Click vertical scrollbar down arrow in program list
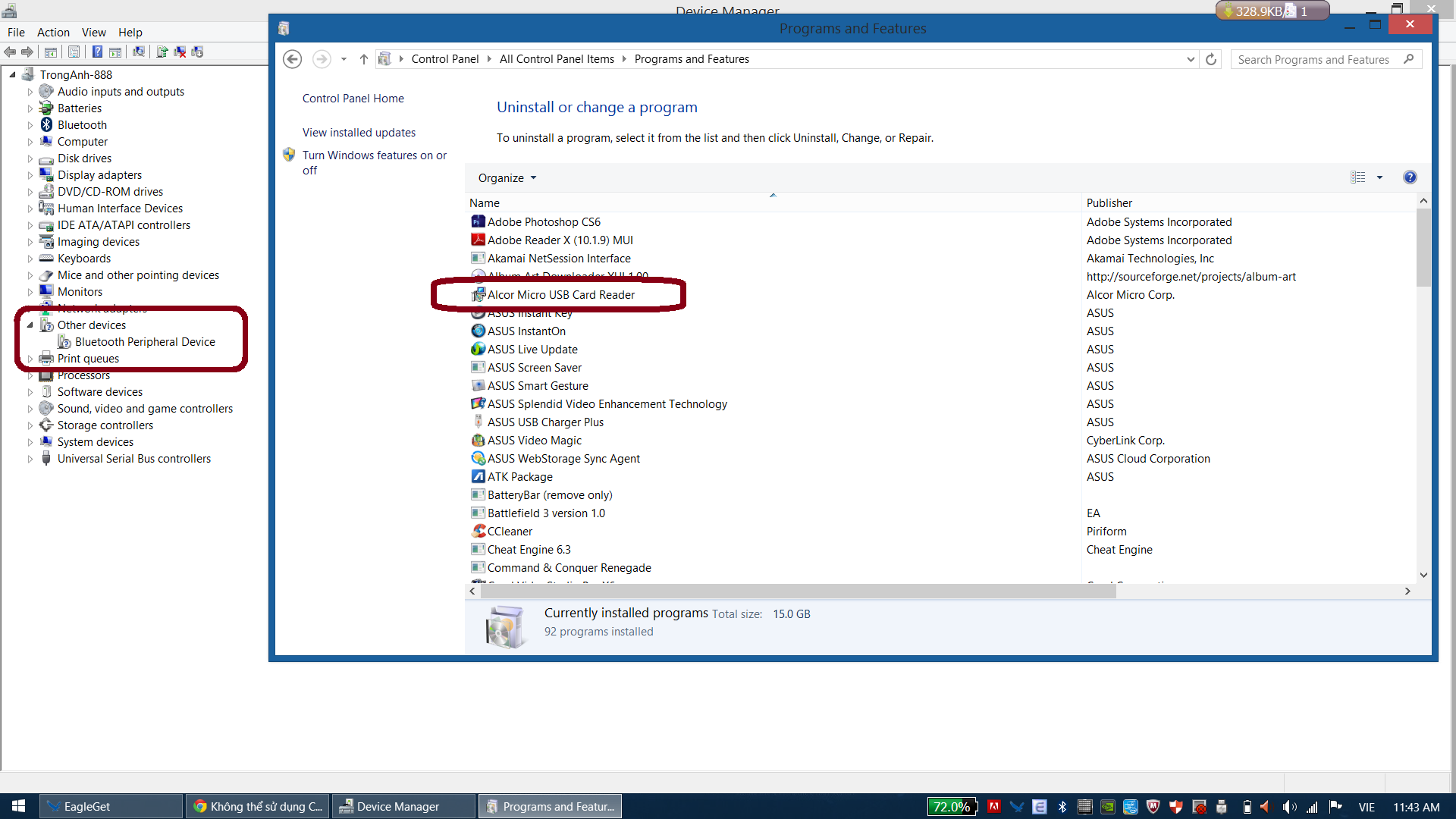This screenshot has width=1456, height=819. [x=1423, y=576]
